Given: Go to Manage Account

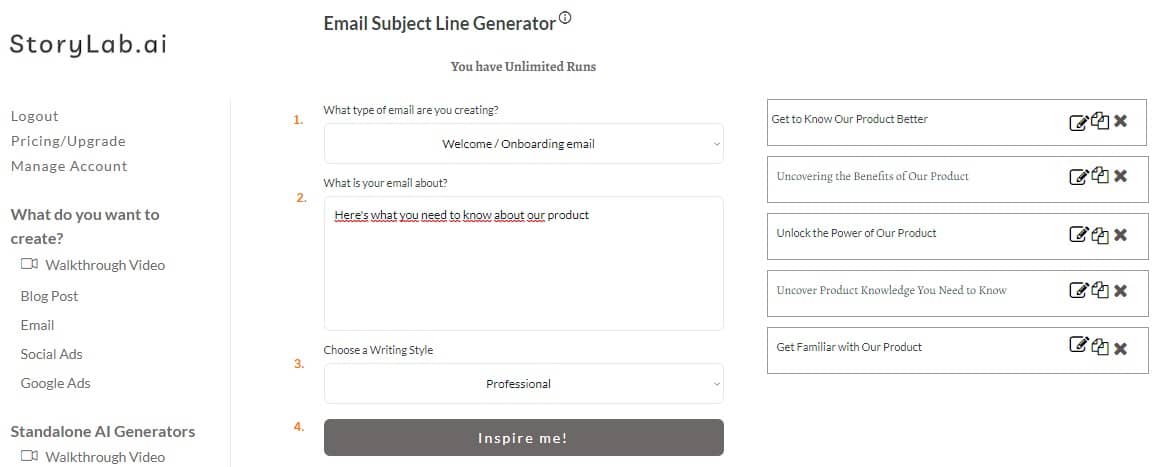Looking at the screenshot, I should tap(69, 166).
